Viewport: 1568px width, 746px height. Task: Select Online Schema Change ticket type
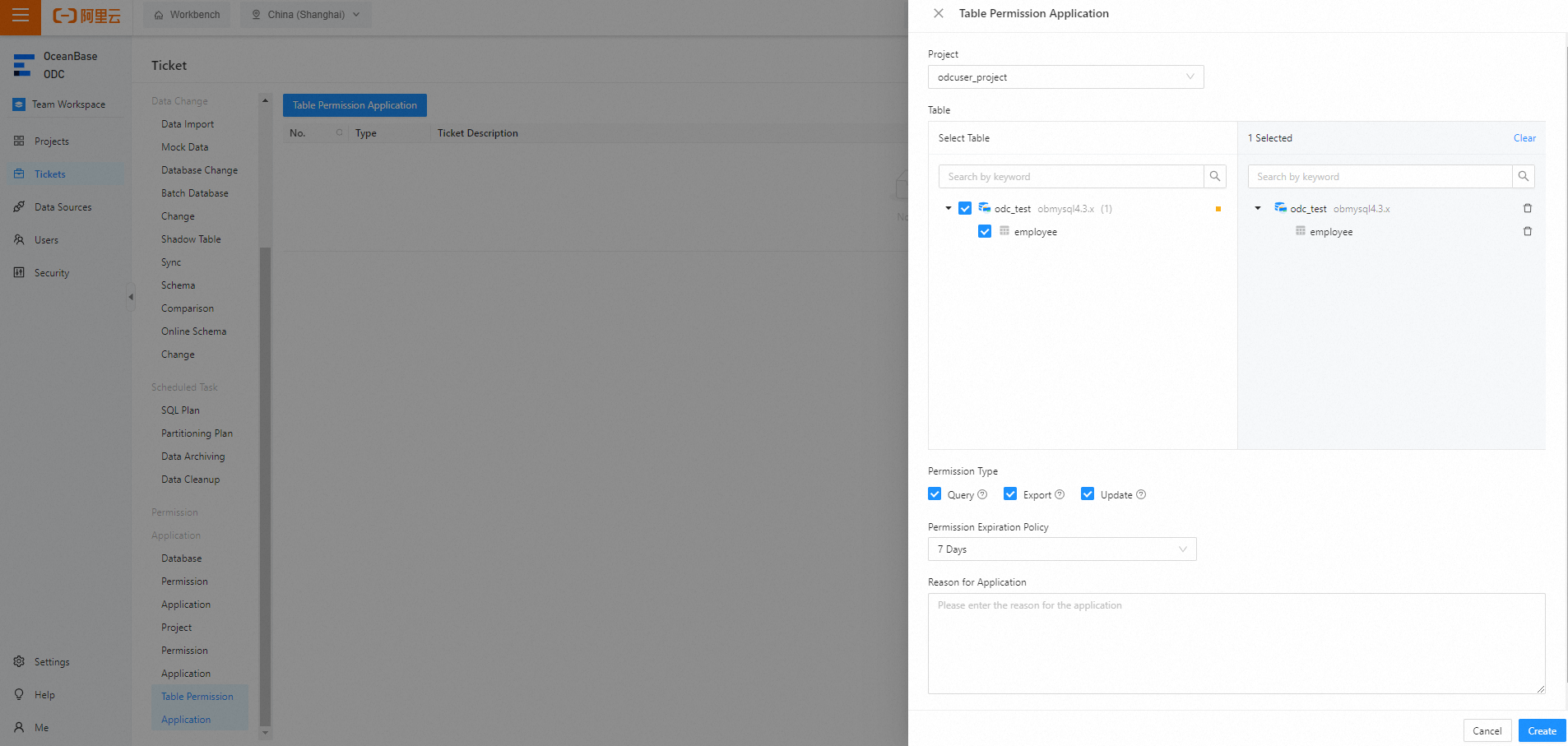point(194,343)
